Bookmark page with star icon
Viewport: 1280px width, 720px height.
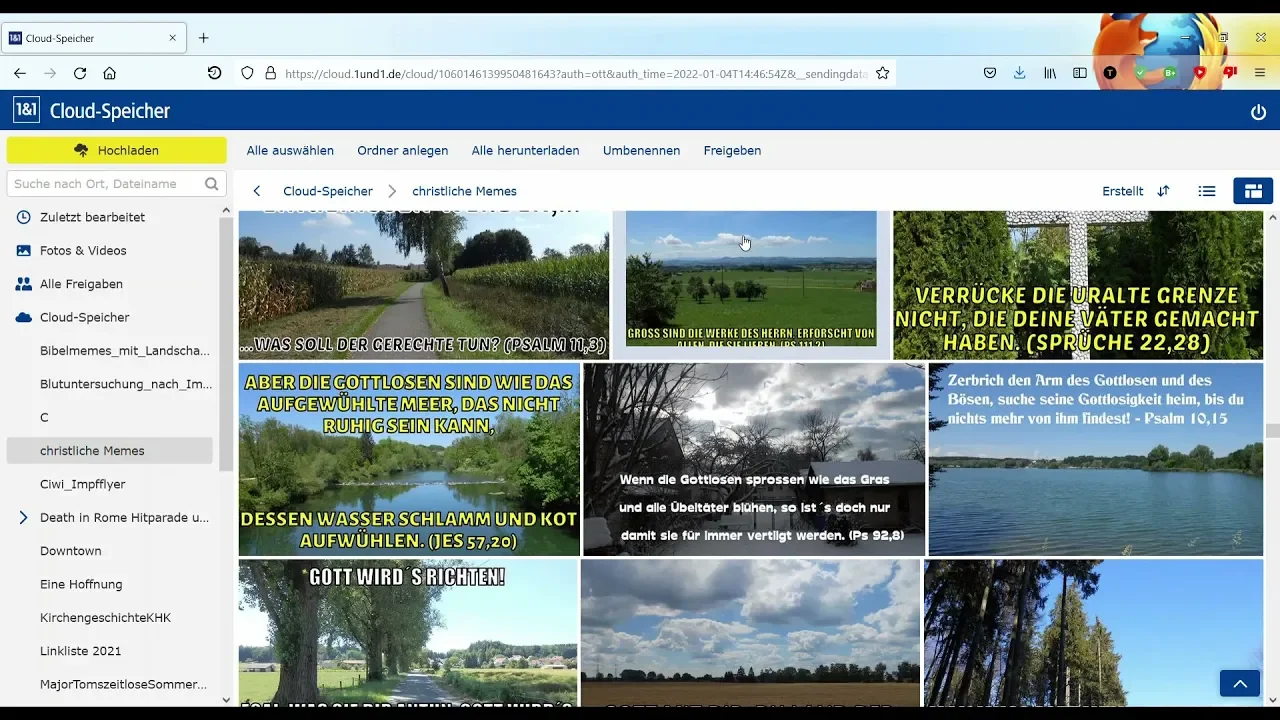coord(882,73)
